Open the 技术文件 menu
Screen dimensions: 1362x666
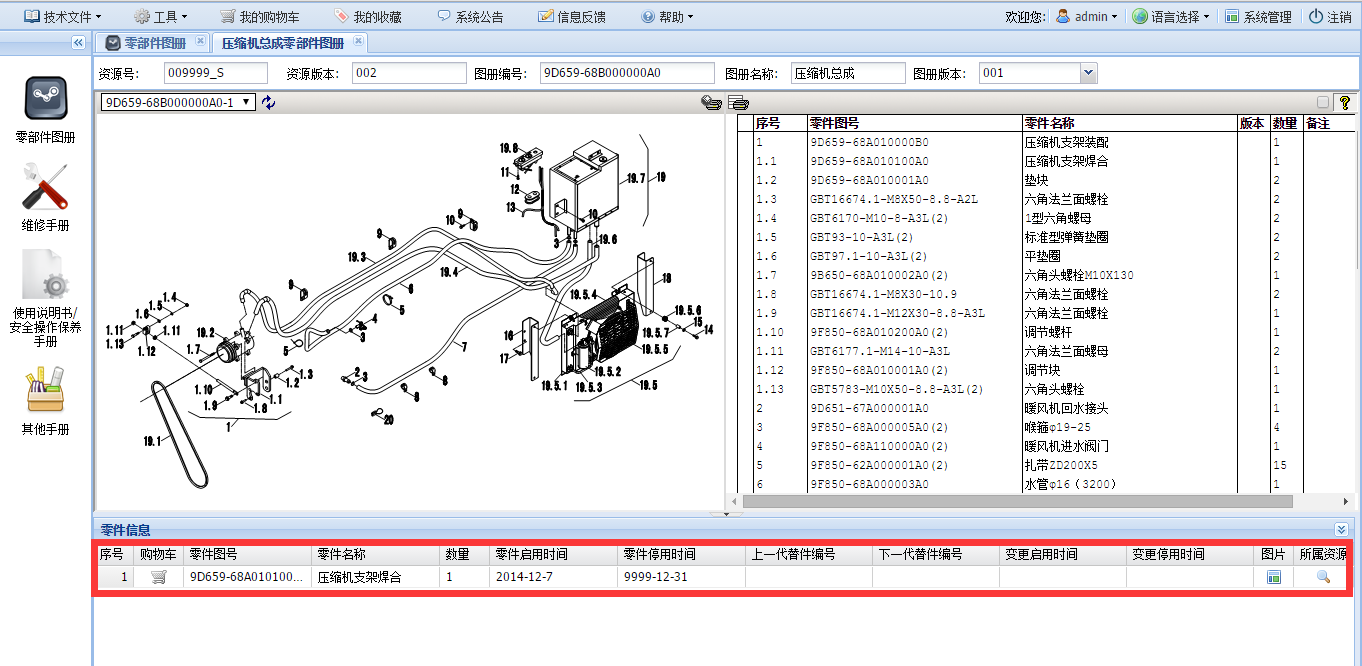click(x=62, y=16)
